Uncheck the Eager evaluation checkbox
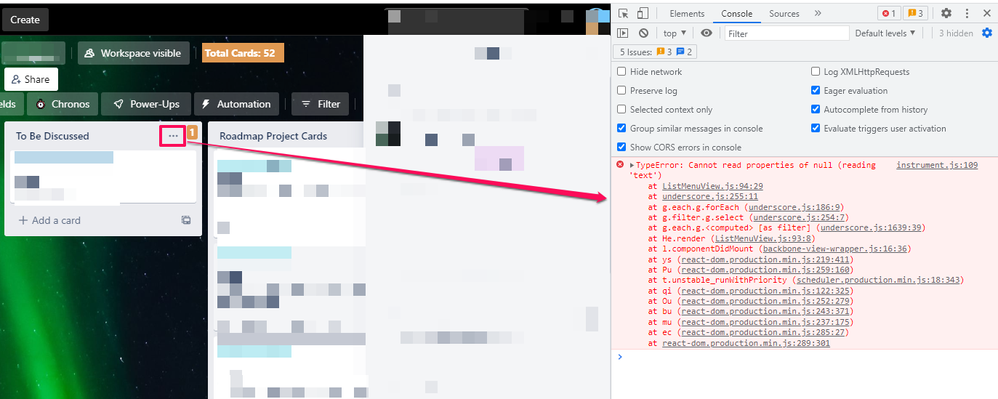998x399 pixels. coord(815,91)
